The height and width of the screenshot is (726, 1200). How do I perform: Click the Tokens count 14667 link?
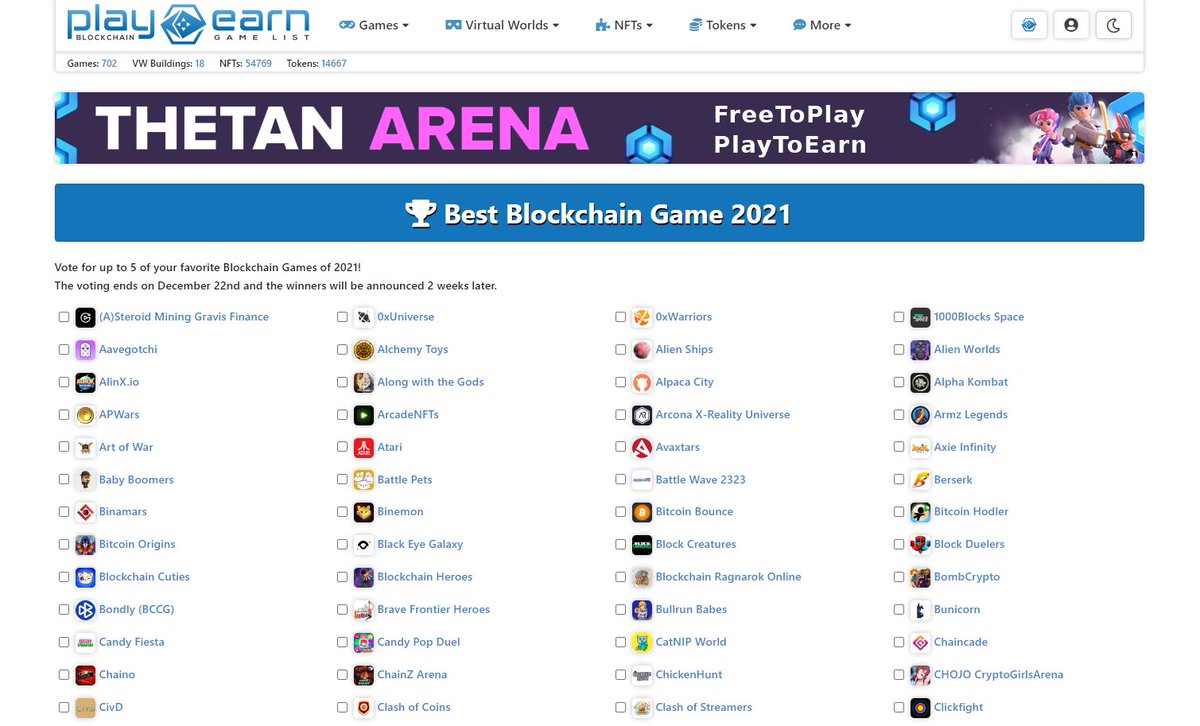[x=334, y=63]
